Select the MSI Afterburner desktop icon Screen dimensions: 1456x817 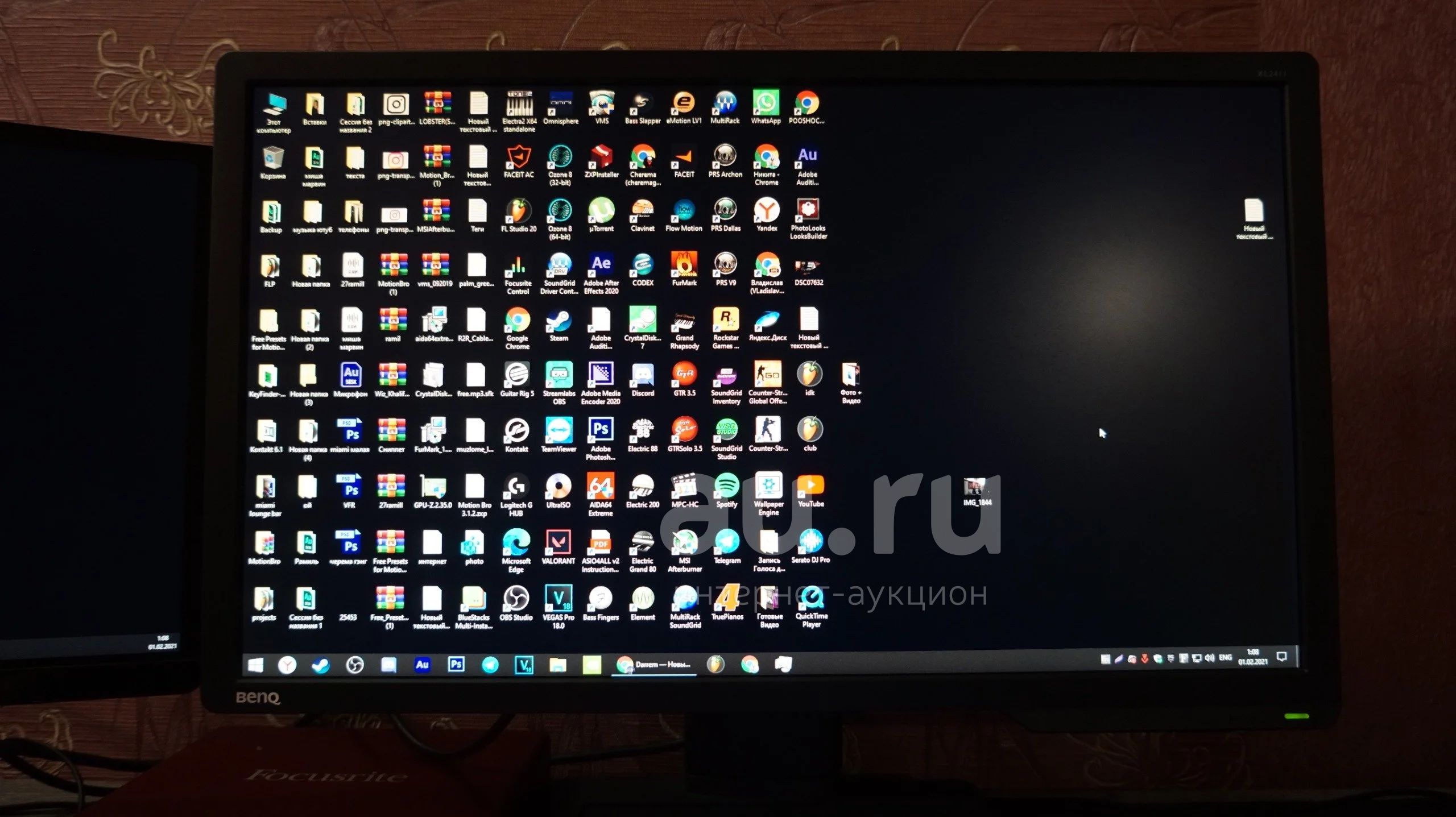click(685, 550)
